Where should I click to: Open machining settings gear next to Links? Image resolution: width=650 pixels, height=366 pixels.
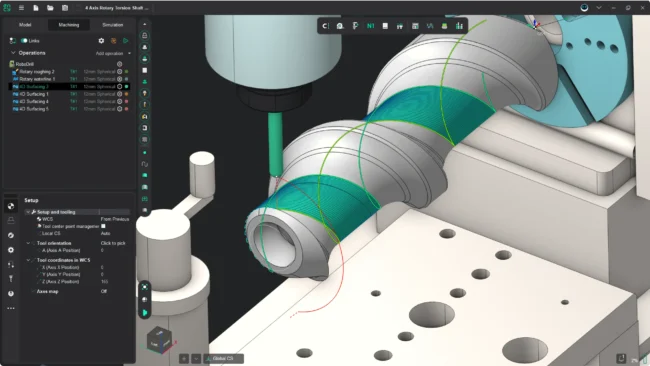pos(101,41)
